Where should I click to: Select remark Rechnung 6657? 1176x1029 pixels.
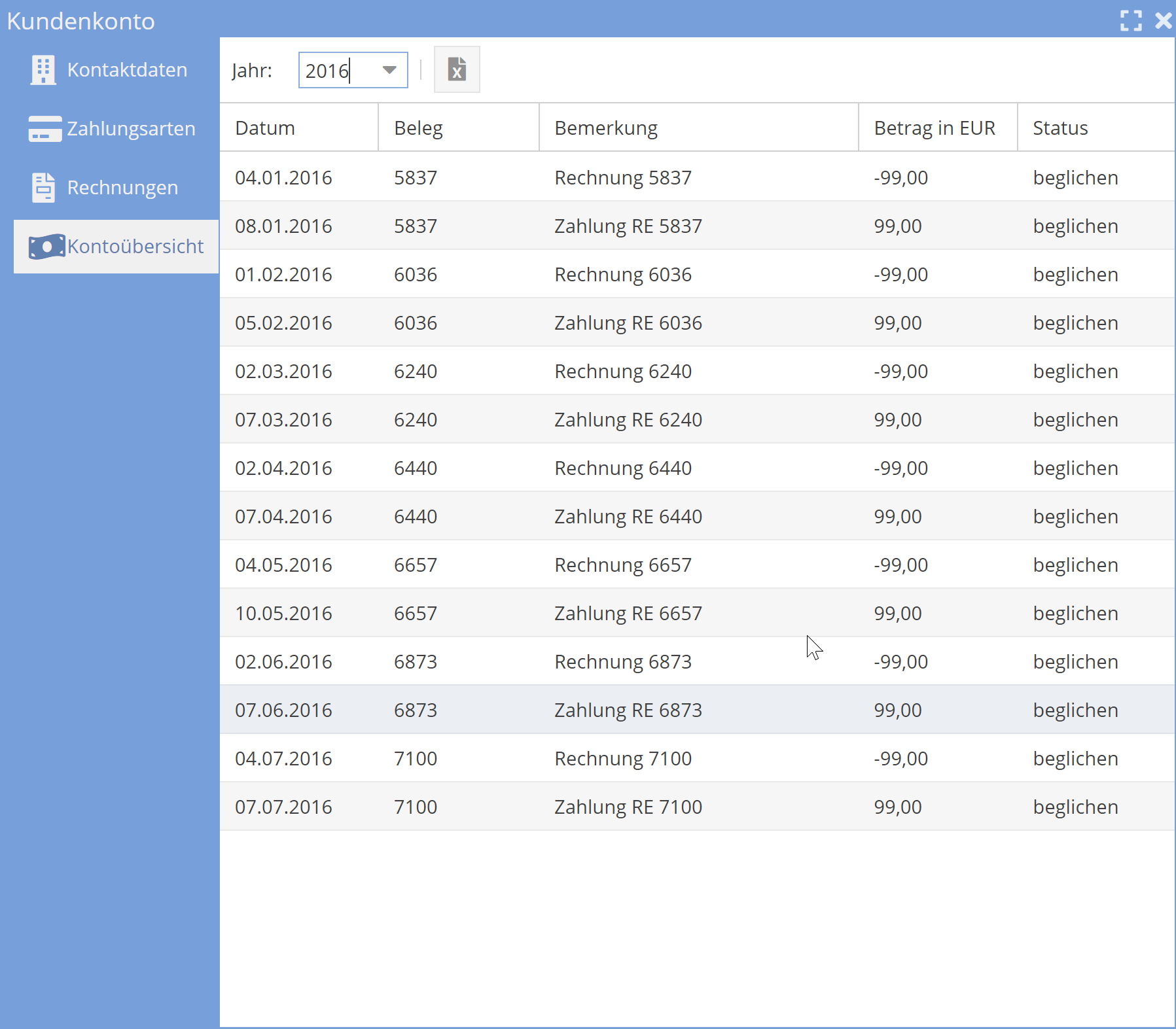[x=623, y=565]
